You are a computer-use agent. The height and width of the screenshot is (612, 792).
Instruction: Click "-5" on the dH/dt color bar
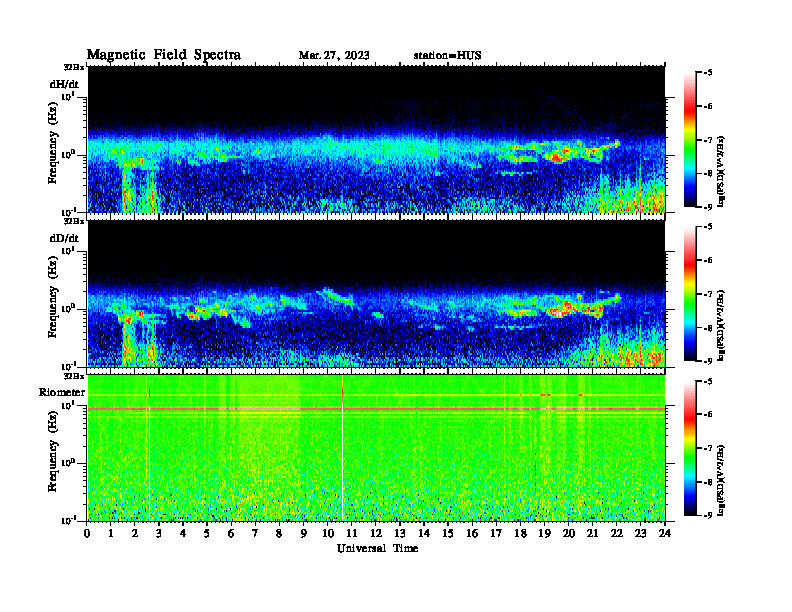(708, 73)
